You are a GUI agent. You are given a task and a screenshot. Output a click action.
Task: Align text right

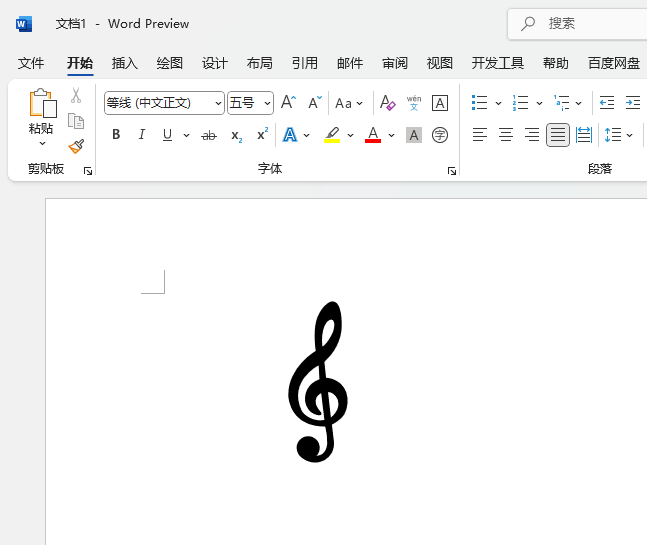(x=531, y=135)
